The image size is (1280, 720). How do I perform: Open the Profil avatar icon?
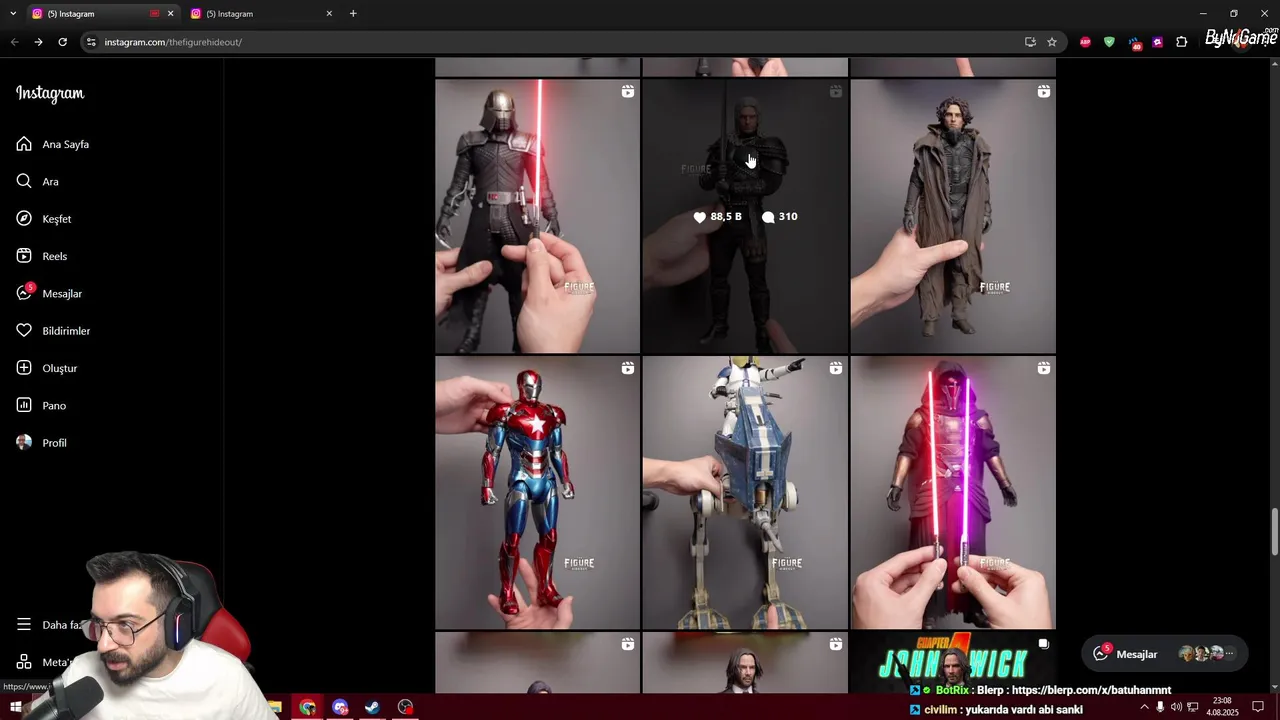(x=24, y=442)
